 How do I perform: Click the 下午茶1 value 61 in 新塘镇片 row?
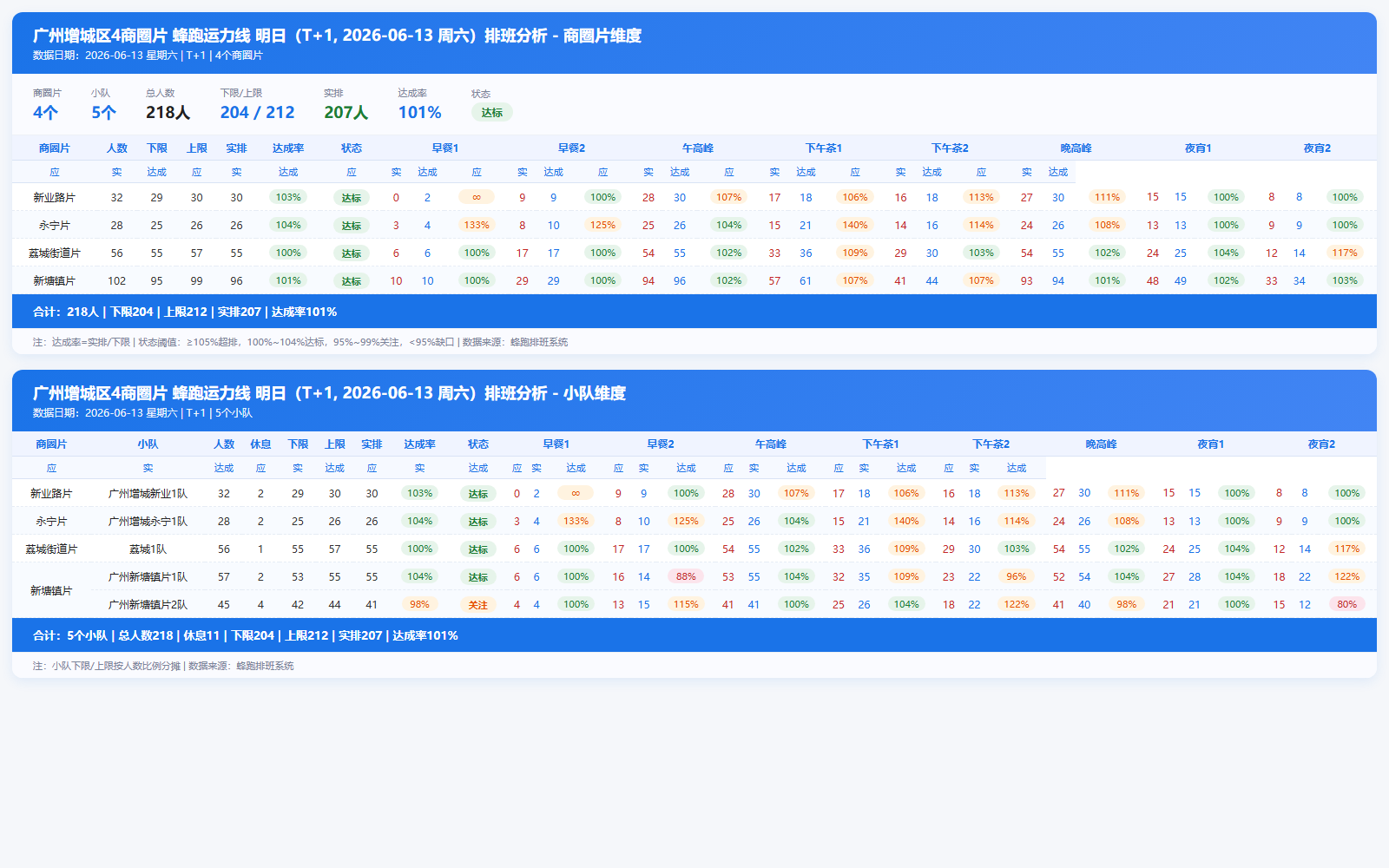[806, 281]
